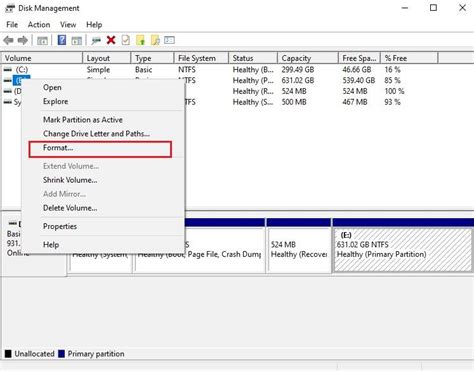The width and height of the screenshot is (474, 371).
Task: Click the Show/Hide Console Tree icon
Action: [x=42, y=41]
